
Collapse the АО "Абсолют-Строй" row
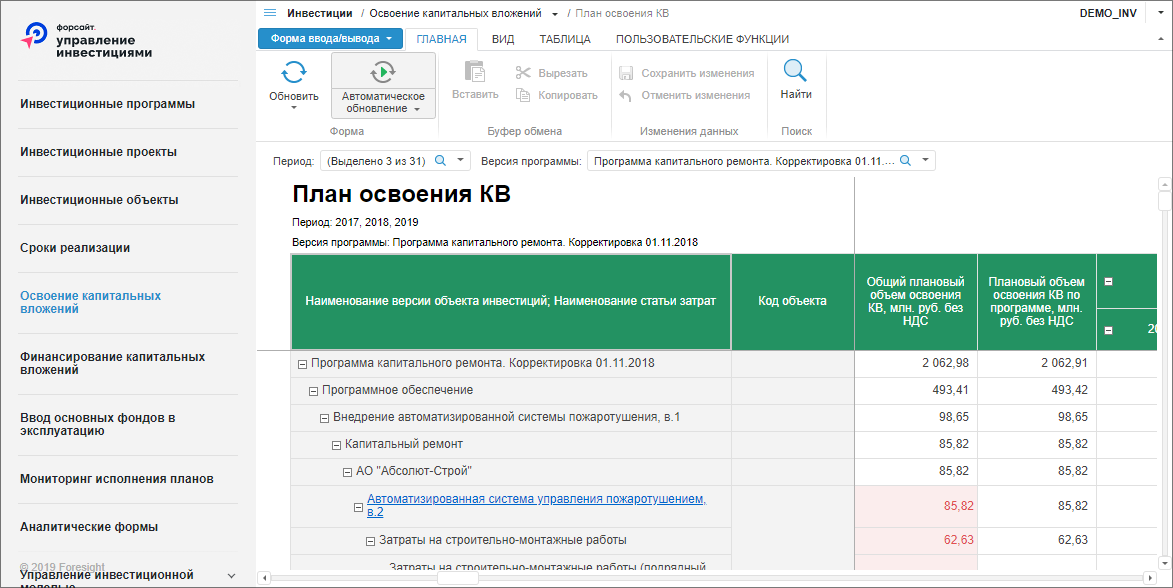click(347, 472)
